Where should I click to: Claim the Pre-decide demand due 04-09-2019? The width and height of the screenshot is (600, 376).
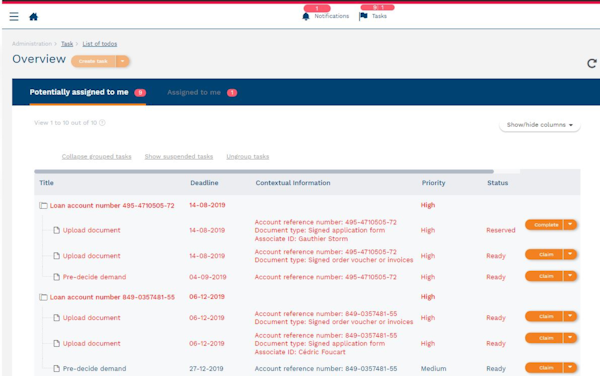[544, 276]
